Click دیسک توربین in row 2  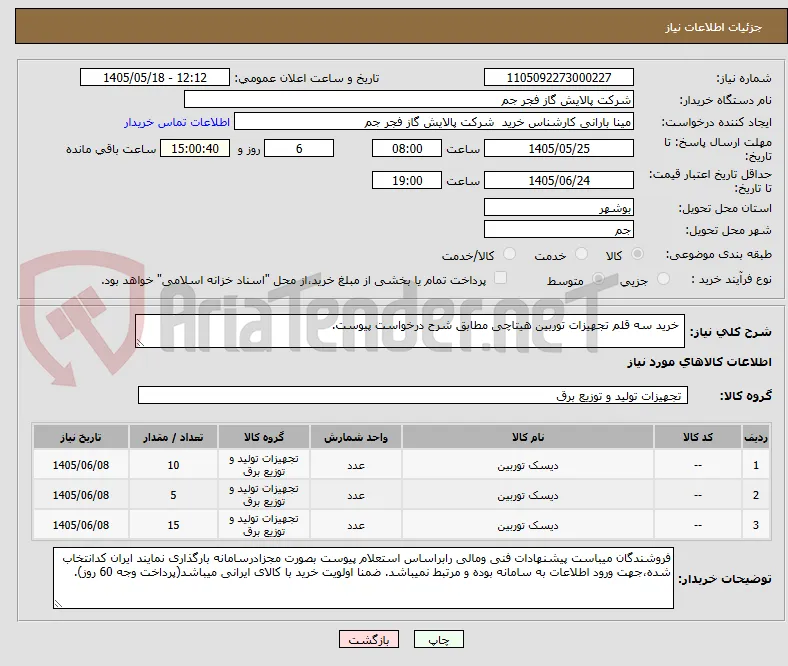[x=528, y=496]
